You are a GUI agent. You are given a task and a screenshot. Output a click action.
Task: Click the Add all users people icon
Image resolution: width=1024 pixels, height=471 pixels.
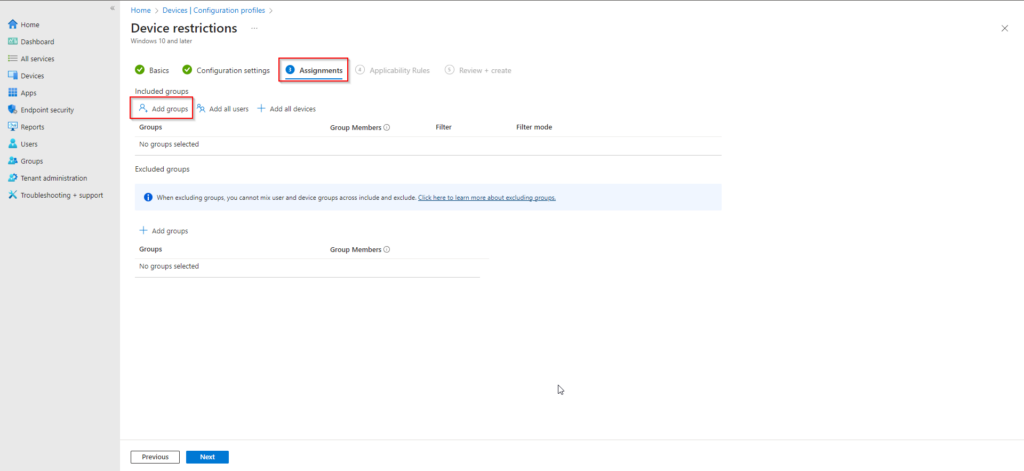click(201, 109)
